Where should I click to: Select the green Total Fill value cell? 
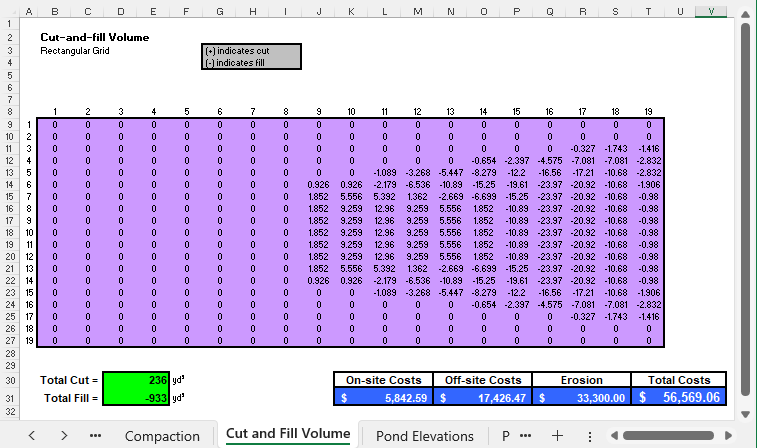click(136, 397)
